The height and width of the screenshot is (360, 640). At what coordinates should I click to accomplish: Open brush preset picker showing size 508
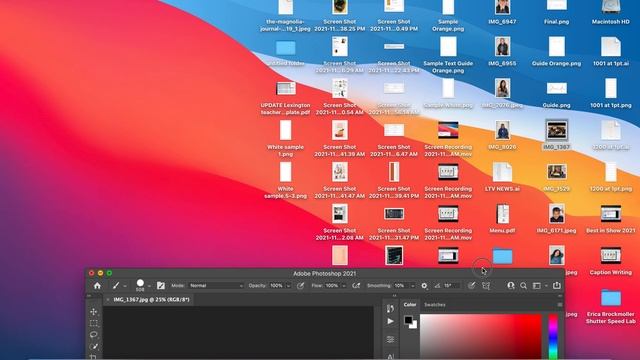click(x=140, y=285)
